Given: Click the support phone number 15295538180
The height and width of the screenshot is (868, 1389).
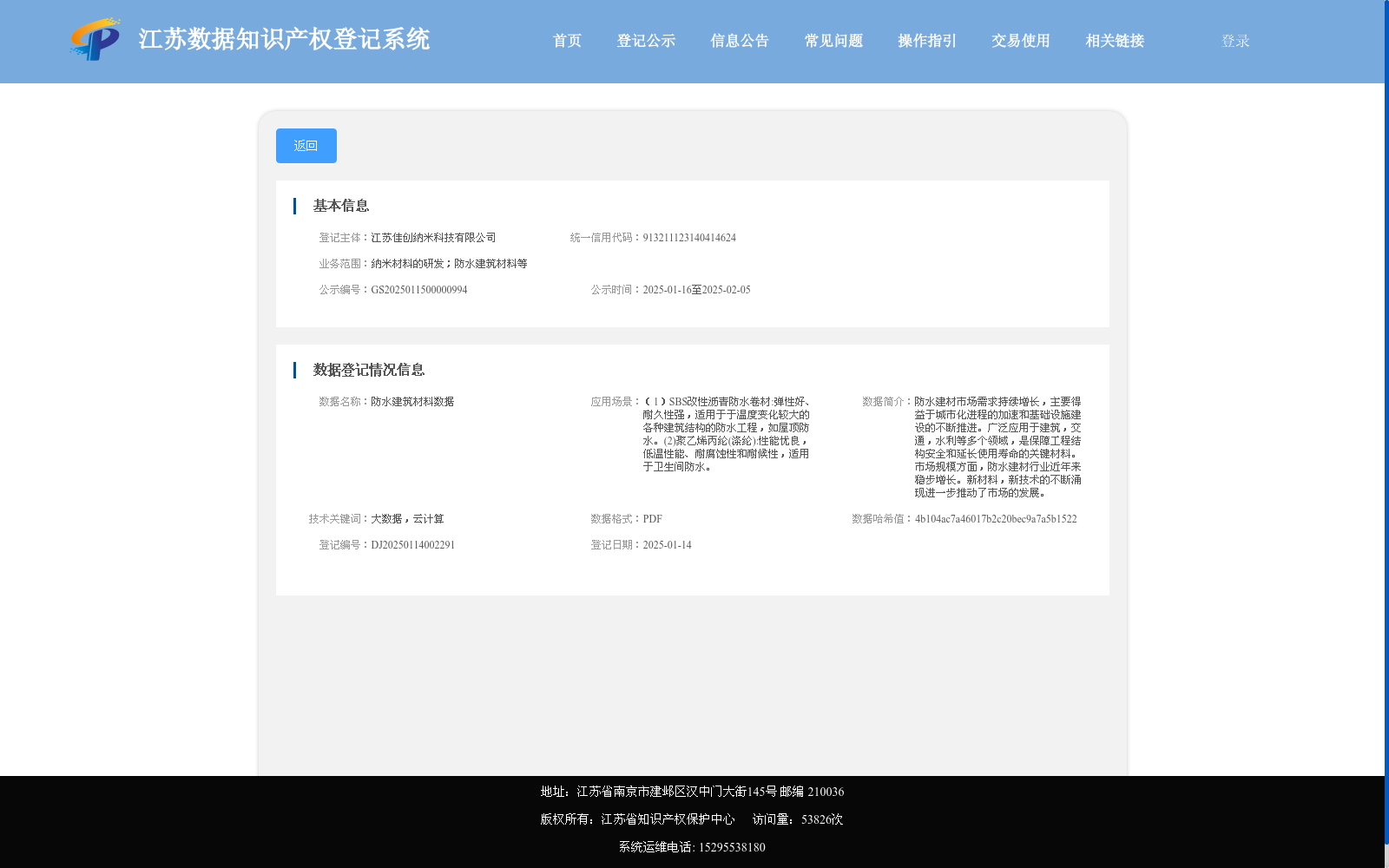Looking at the screenshot, I should pyautogui.click(x=732, y=847).
